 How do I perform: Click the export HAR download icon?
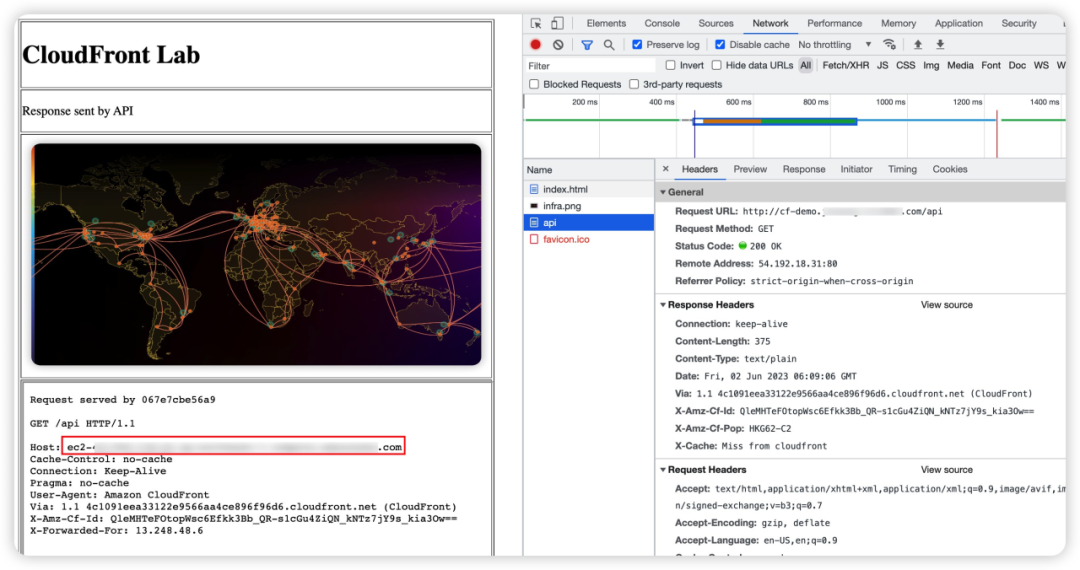tap(940, 45)
